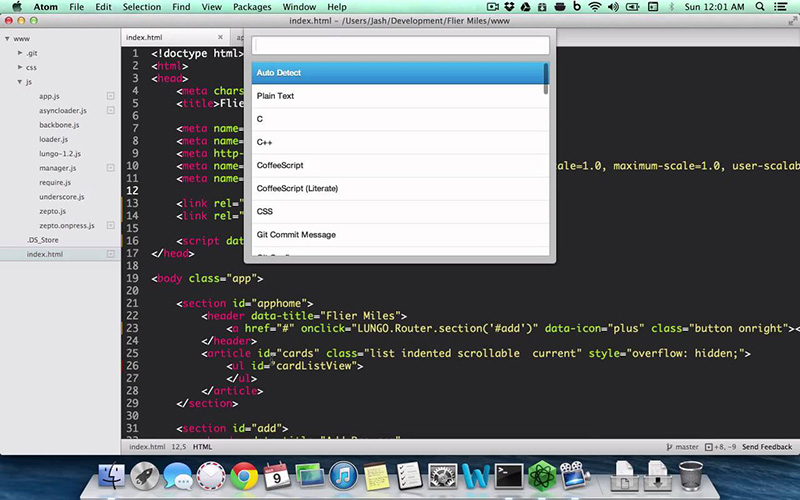Open Terminal from the dock

[x=509, y=476]
